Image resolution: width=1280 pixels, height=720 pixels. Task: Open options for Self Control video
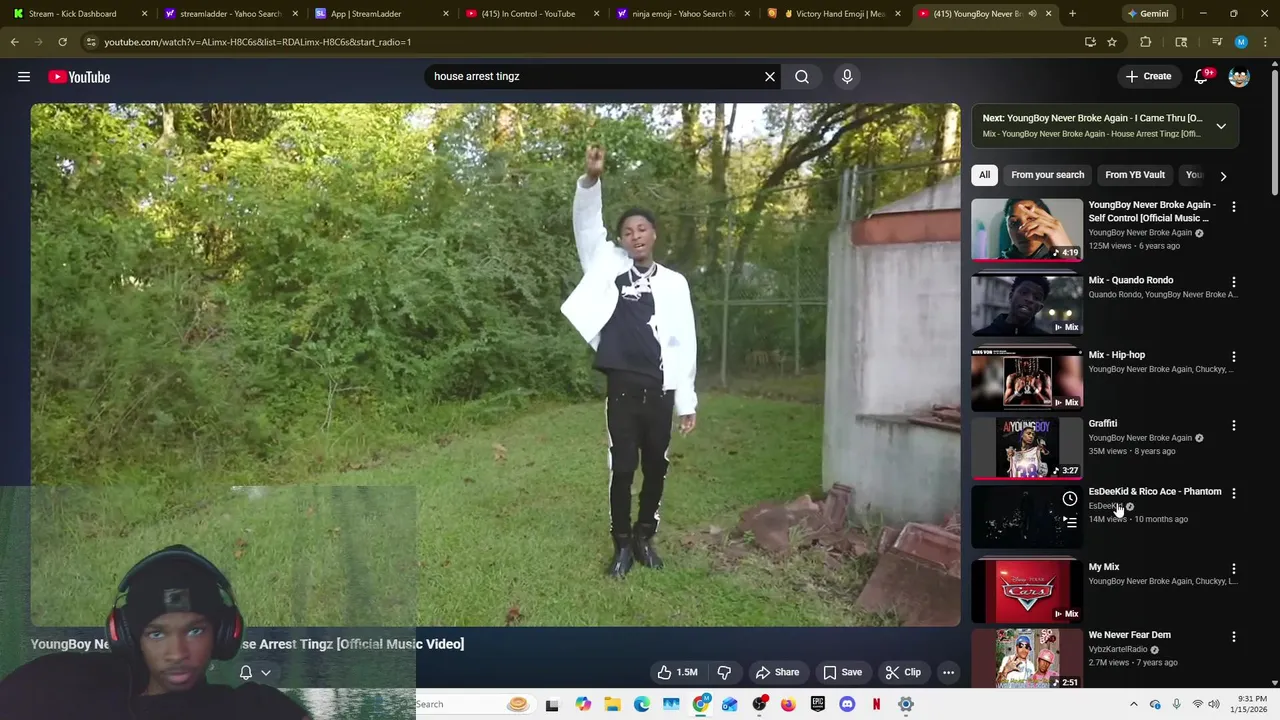1234,207
